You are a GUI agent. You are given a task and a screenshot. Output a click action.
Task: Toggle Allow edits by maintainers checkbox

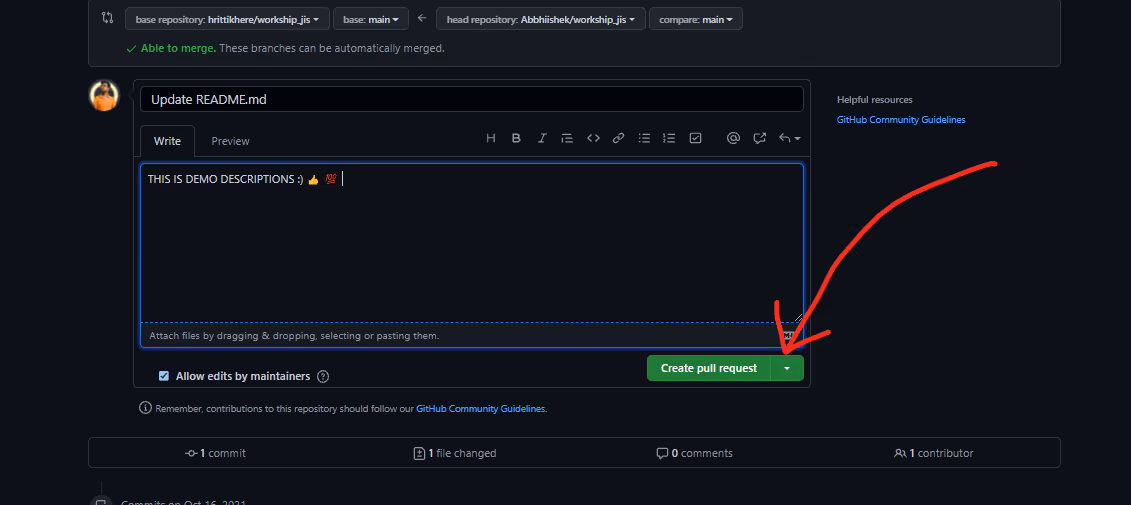pos(164,376)
